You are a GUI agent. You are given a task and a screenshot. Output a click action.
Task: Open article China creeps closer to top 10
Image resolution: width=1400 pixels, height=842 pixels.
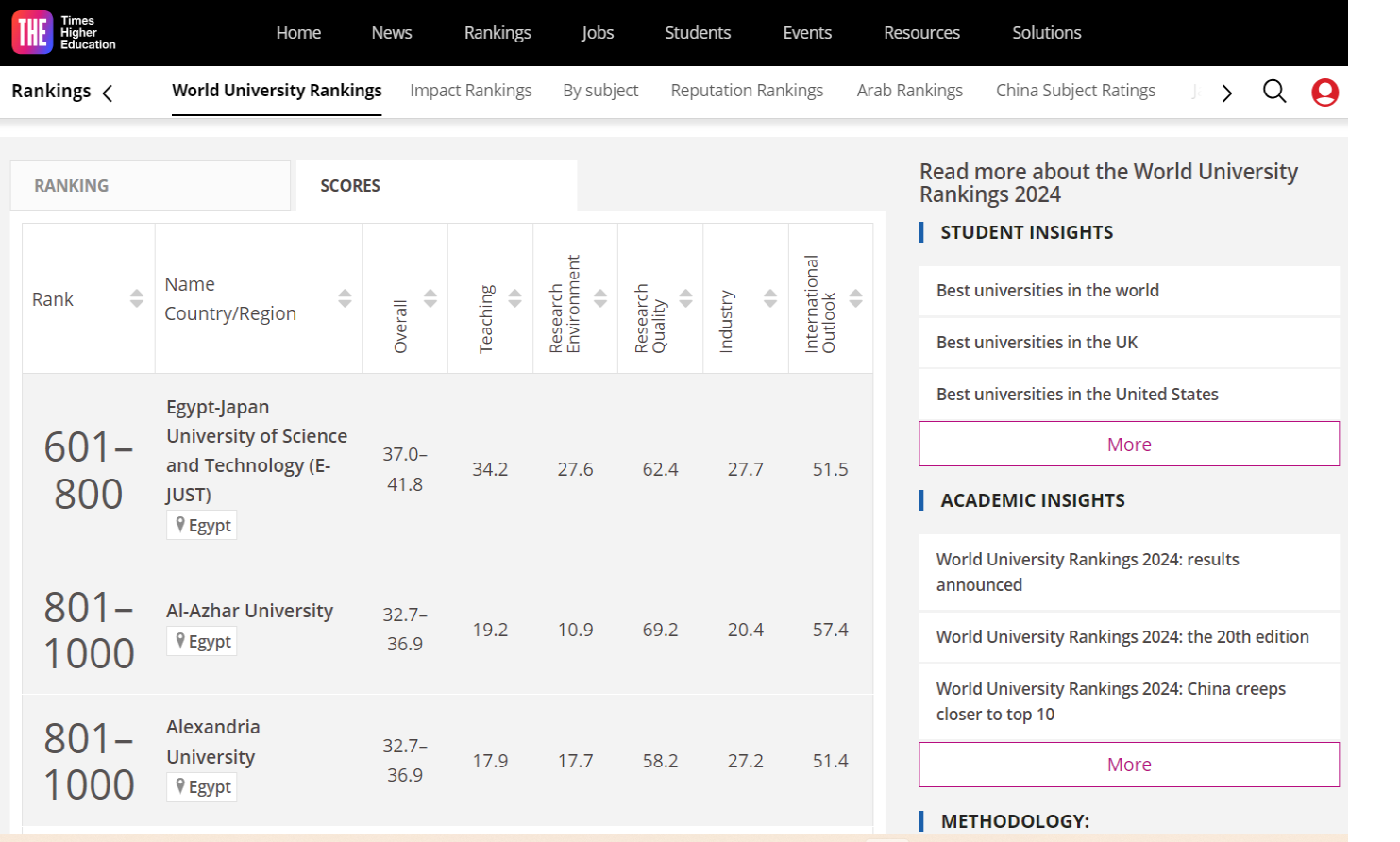1129,701
